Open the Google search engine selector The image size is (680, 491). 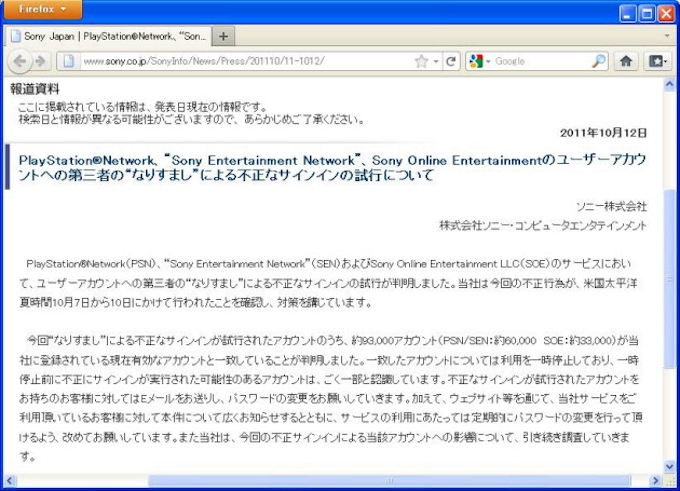(x=479, y=61)
